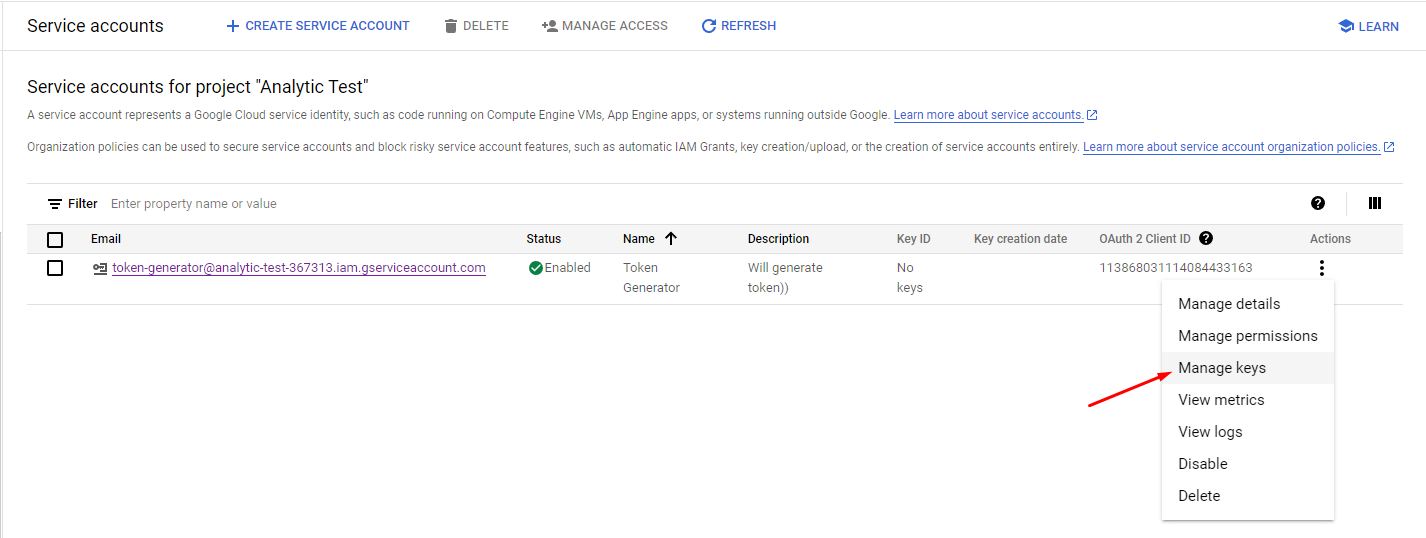Screen dimensions: 1426x538
Task: Click the green Enabled check icon
Action: [536, 268]
